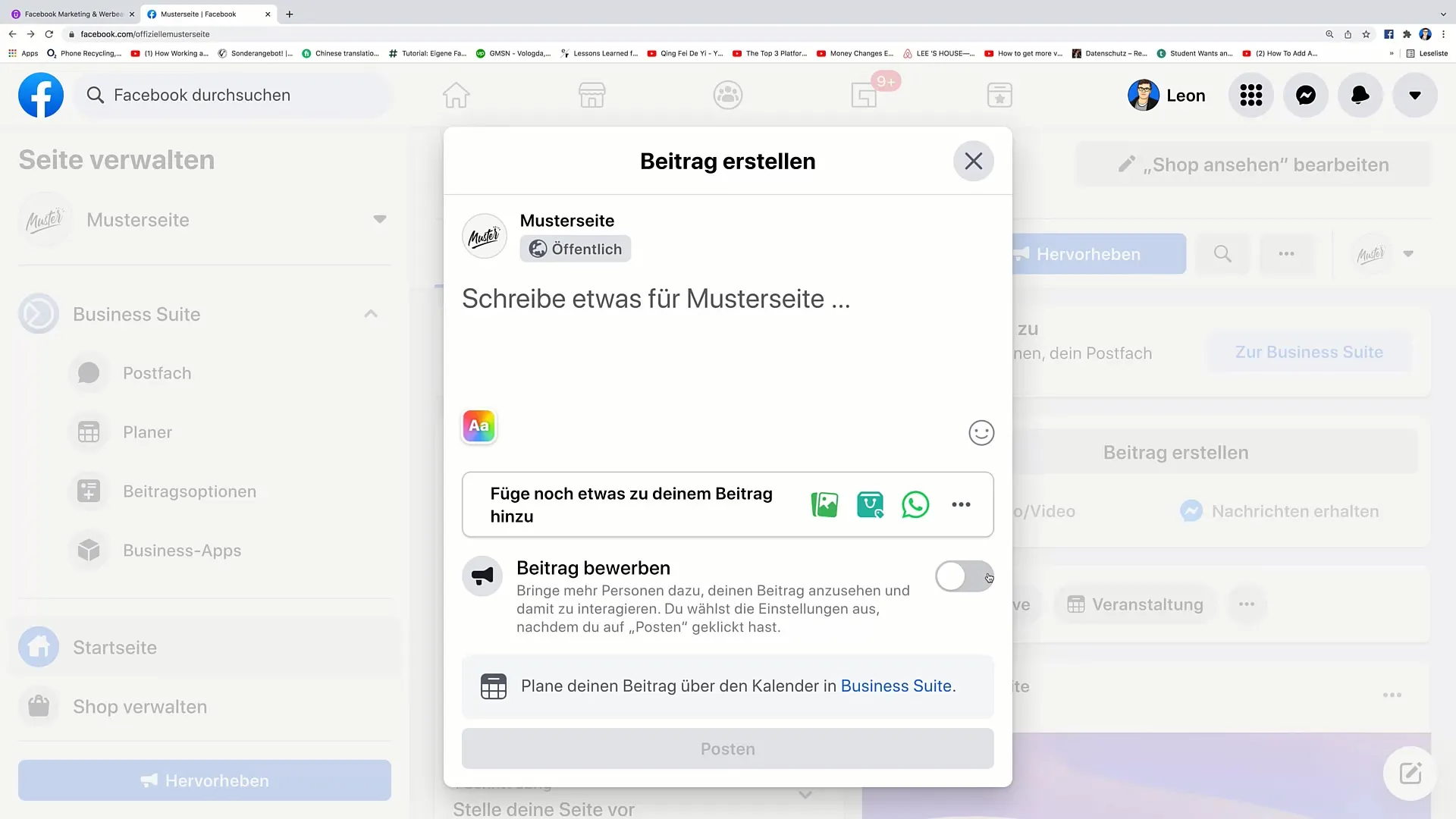Click the Facebook logo
This screenshot has width=1456, height=819.
coord(41,95)
